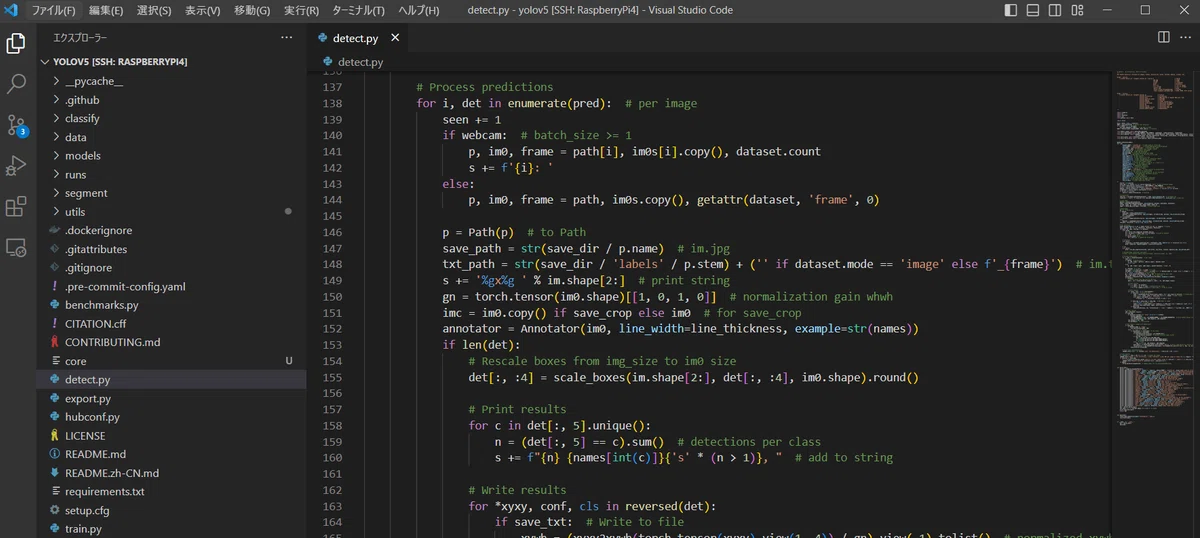
Task: Split the editor to the right
Action: tap(1163, 37)
